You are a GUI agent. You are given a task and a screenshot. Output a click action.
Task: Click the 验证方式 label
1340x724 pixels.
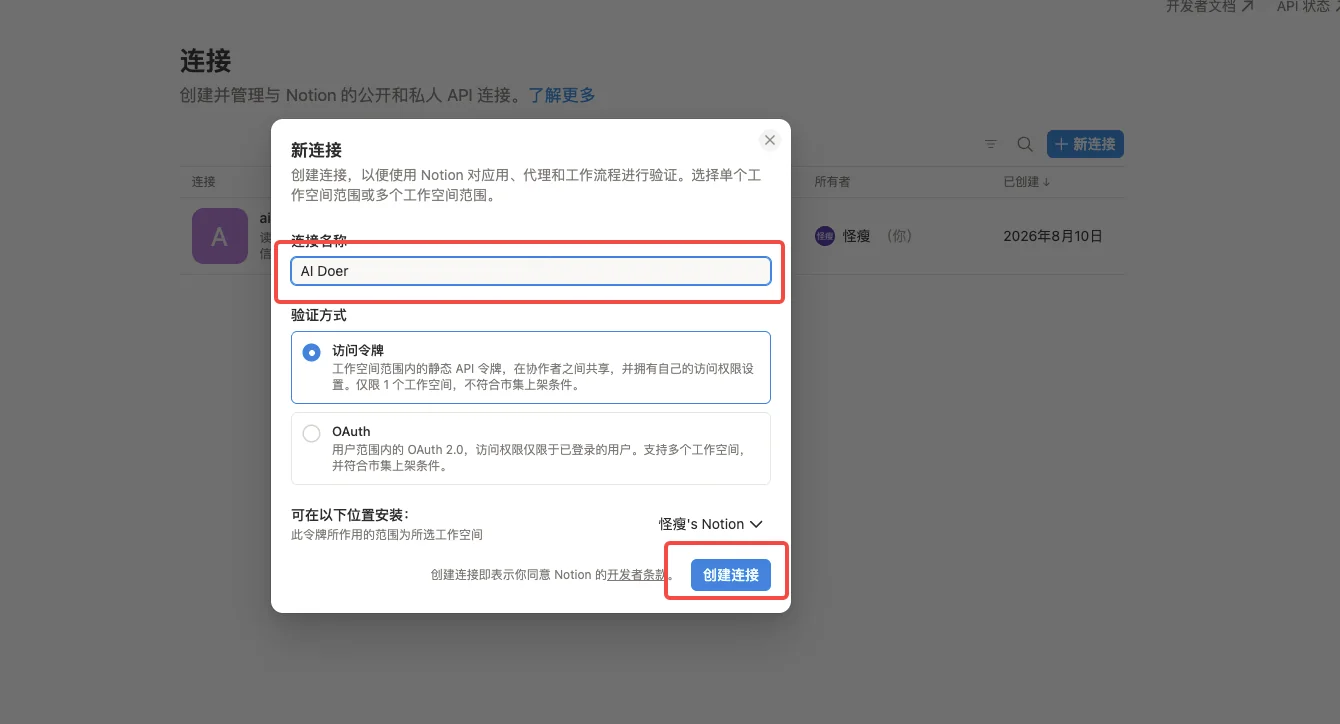(x=319, y=315)
